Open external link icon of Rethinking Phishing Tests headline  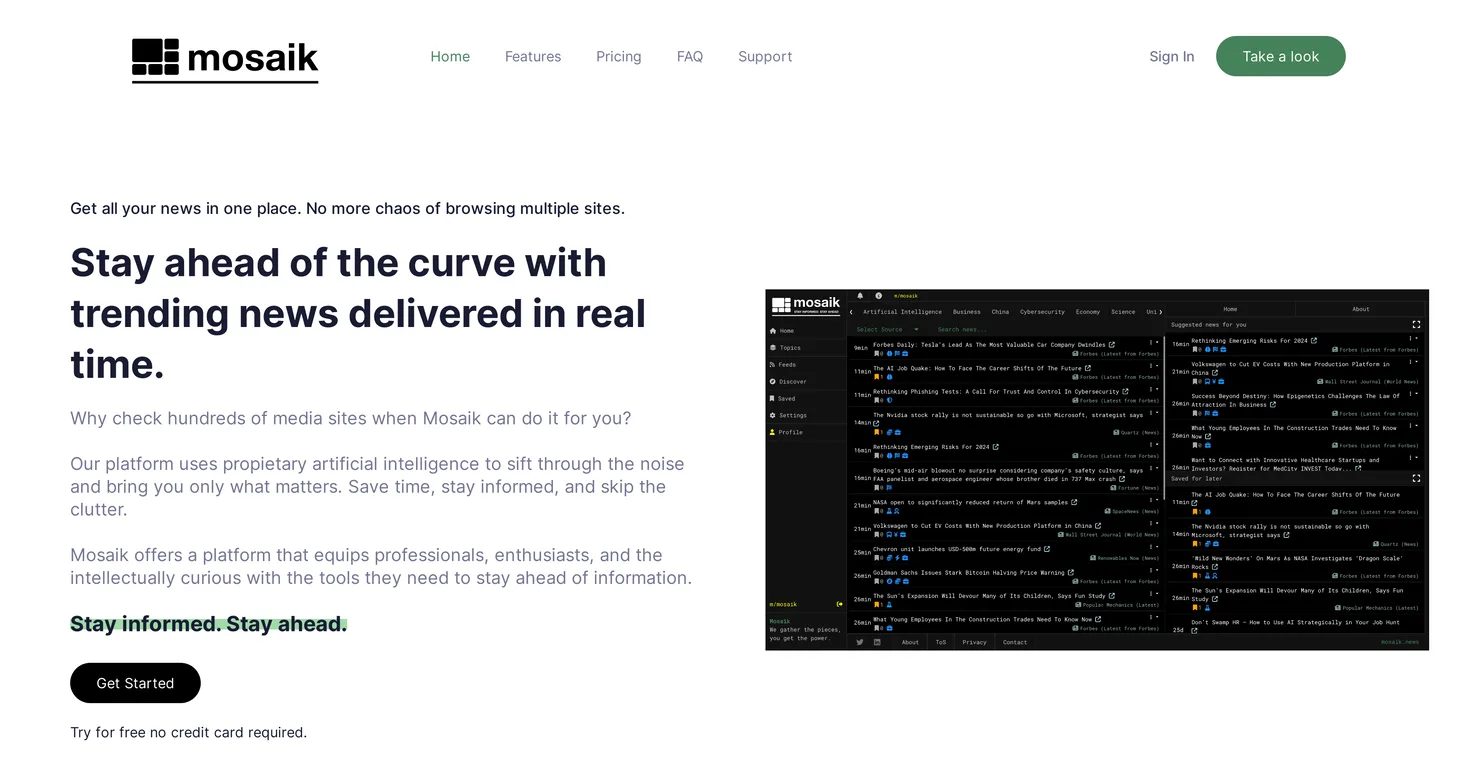1125,392
